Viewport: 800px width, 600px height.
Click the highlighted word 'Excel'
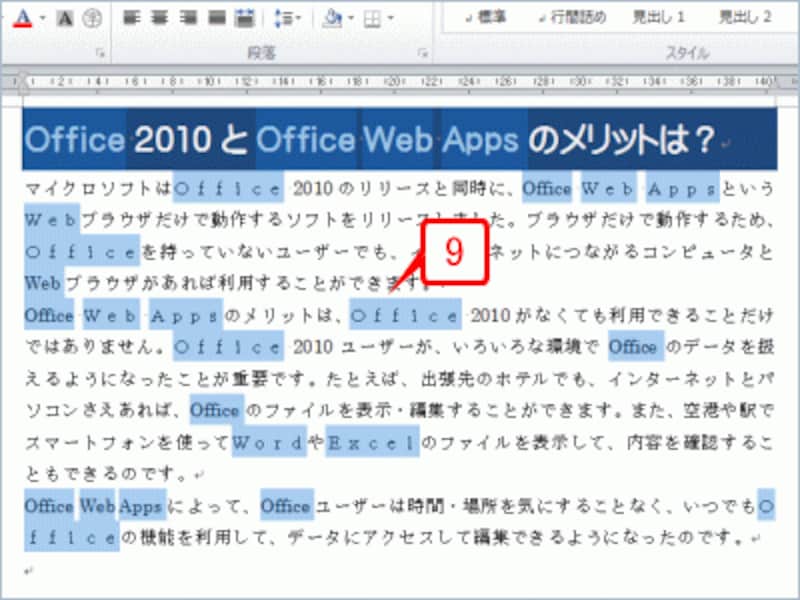pos(371,442)
